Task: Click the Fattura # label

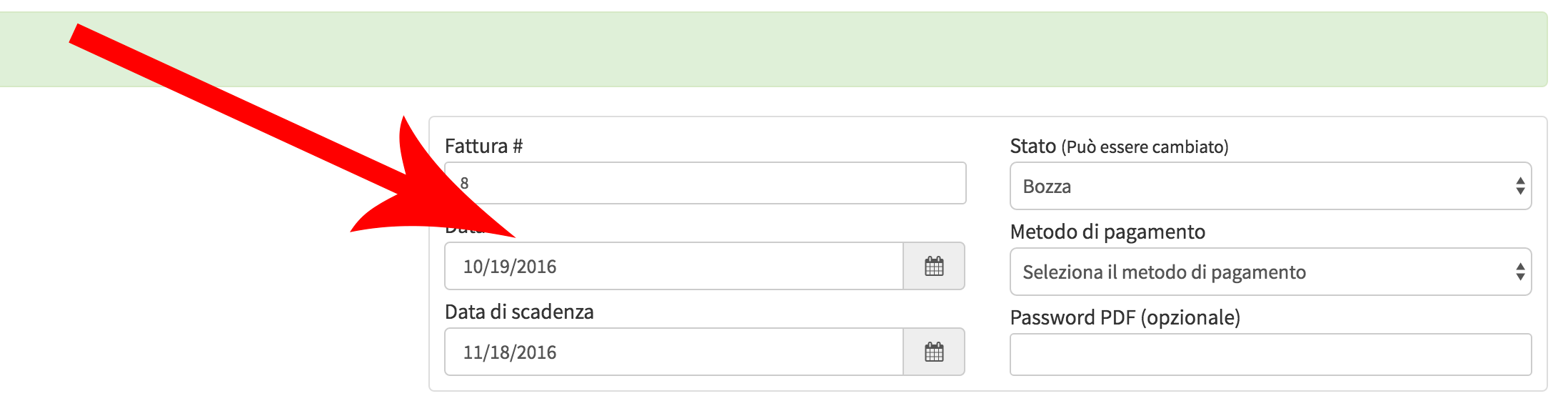Action: pos(483,146)
